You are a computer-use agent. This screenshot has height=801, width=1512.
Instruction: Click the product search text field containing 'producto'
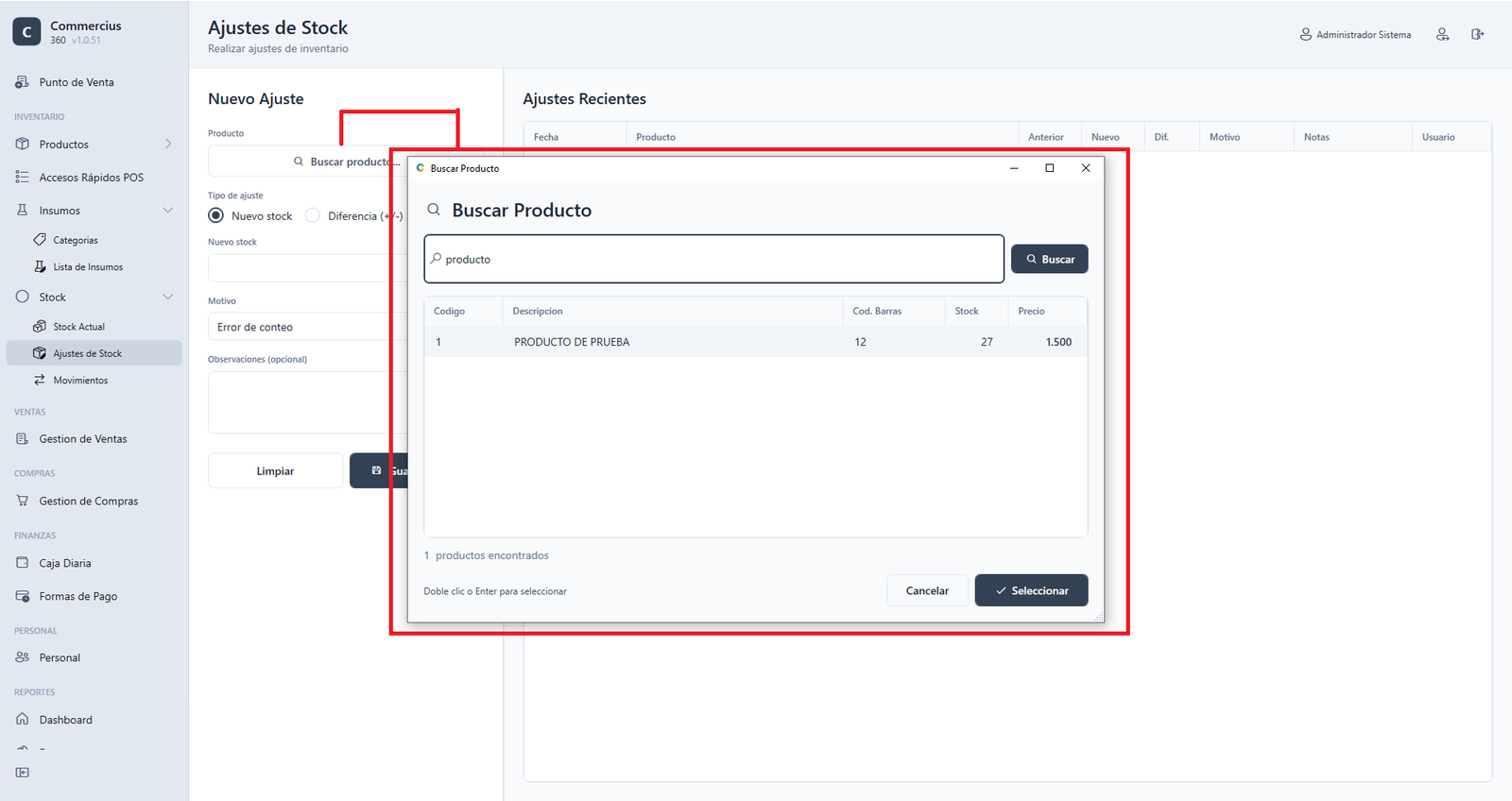[713, 259]
